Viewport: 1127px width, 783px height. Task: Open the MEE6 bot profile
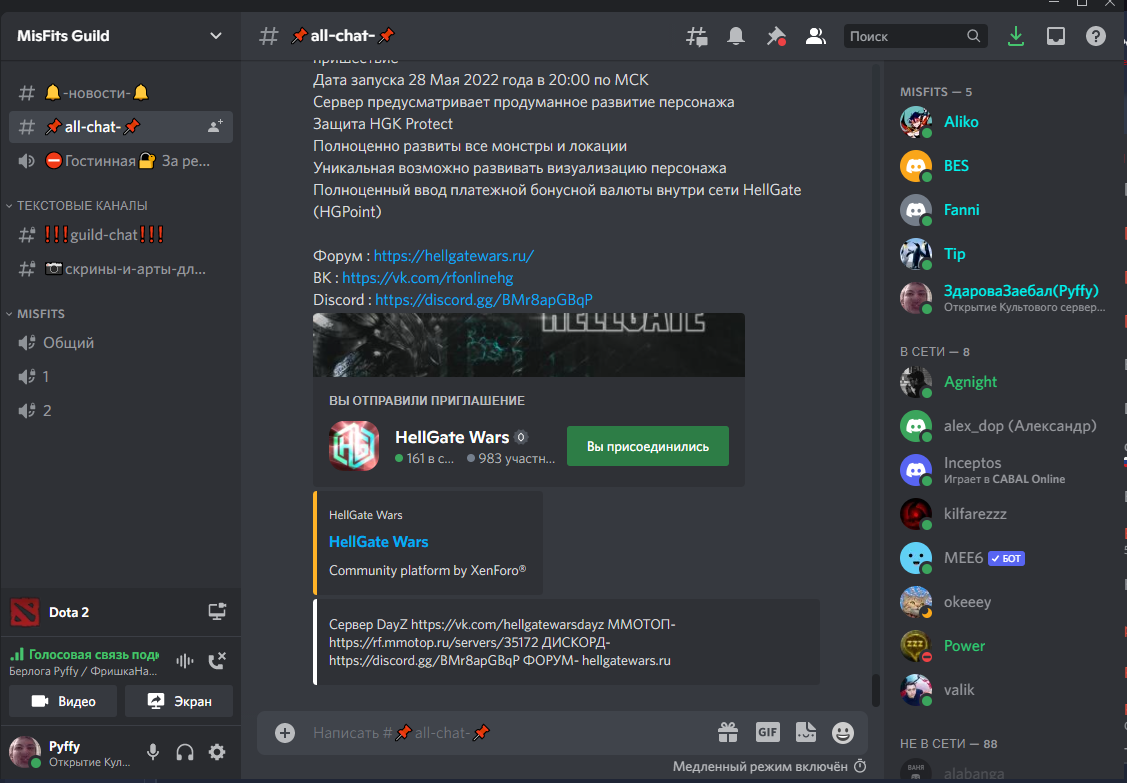1003,558
